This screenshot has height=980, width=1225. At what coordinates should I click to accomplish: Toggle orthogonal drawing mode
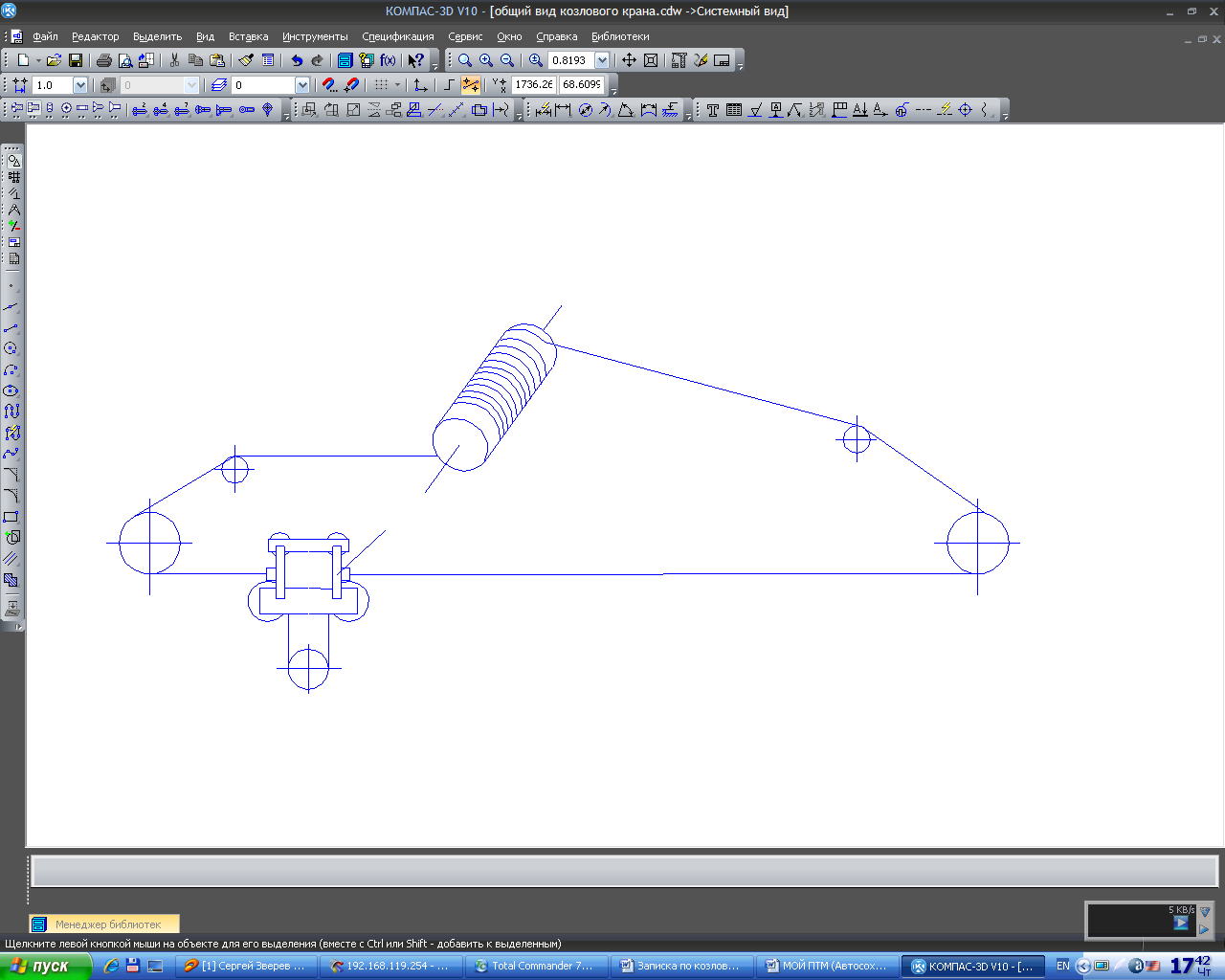tap(449, 85)
